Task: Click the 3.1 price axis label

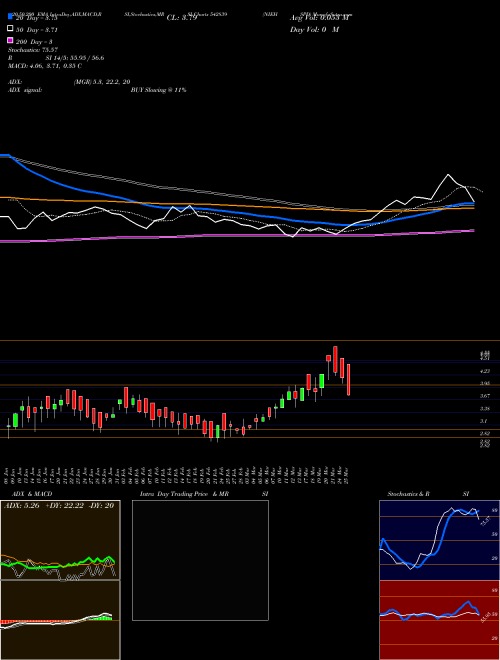Action: pos(484,420)
